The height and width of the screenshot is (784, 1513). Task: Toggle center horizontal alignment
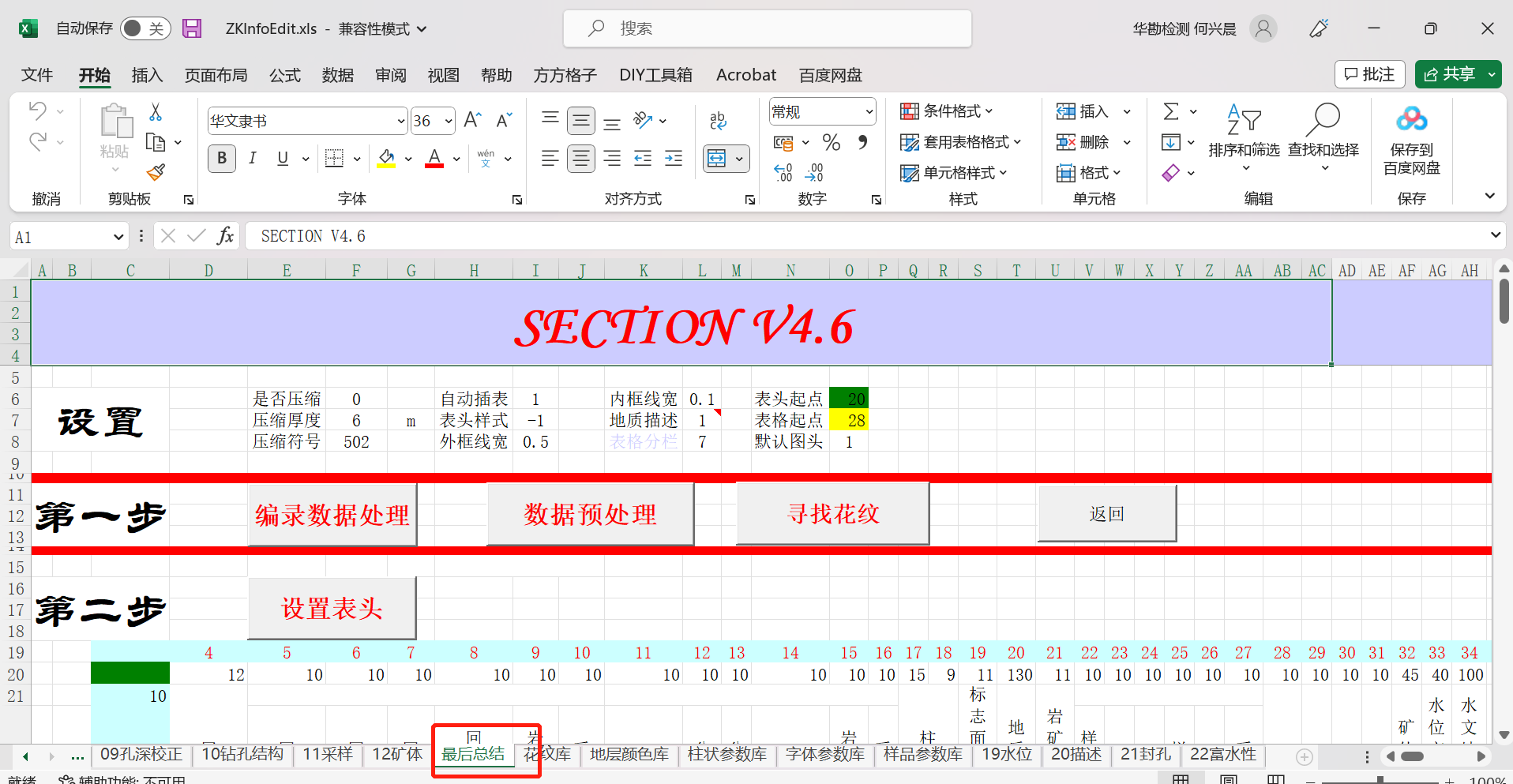[581, 159]
